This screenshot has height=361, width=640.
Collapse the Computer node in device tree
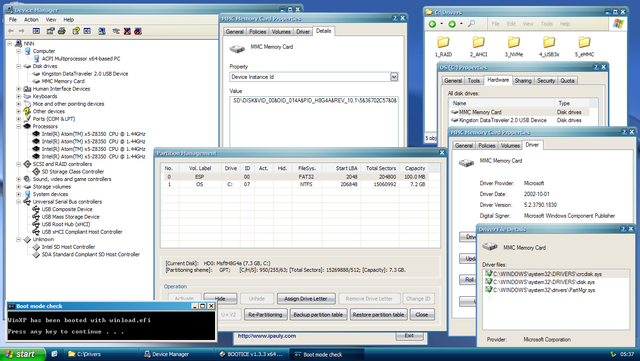click(18, 51)
